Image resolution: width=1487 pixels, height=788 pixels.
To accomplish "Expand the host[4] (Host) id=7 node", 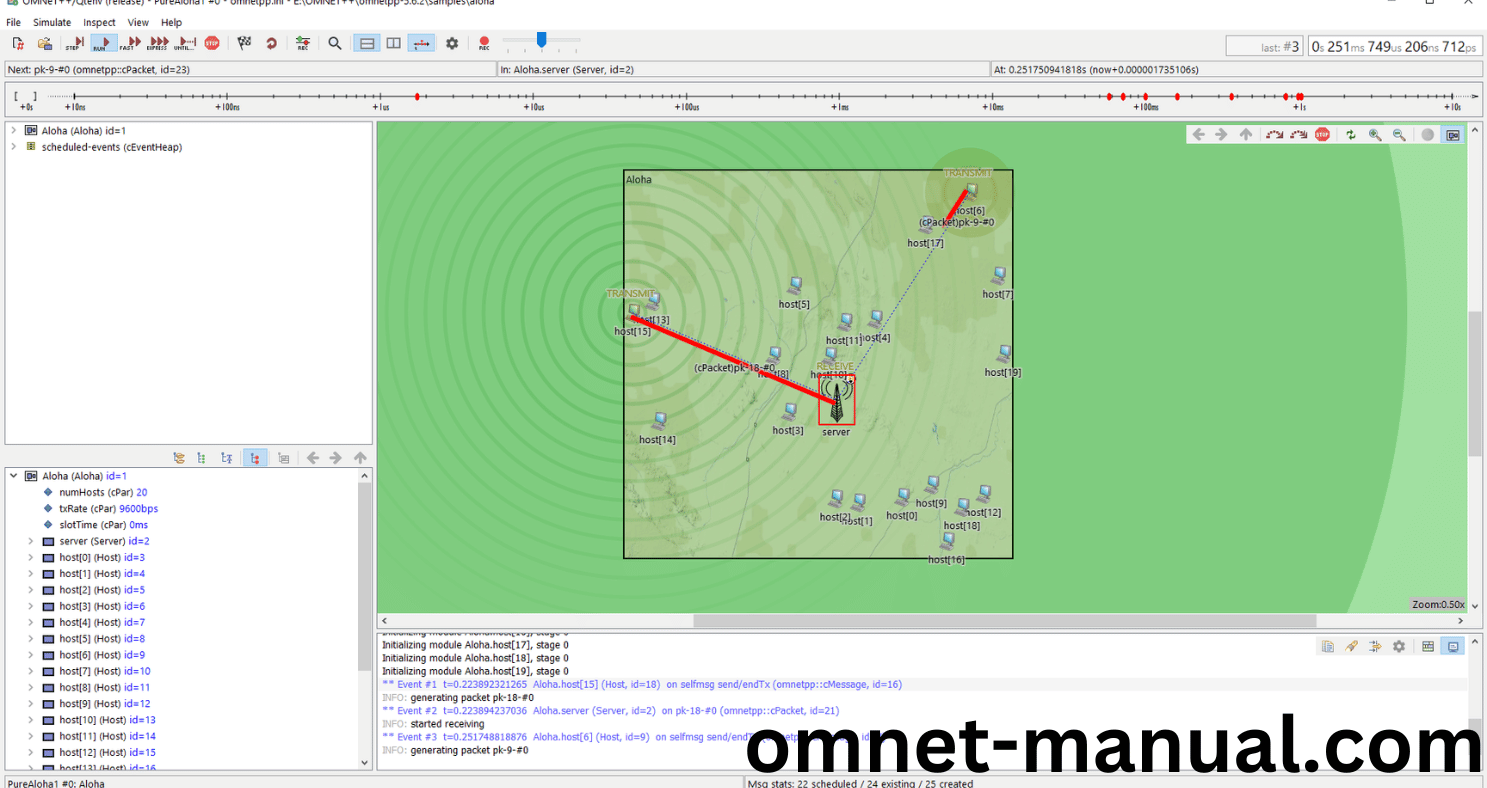I will 31,622.
